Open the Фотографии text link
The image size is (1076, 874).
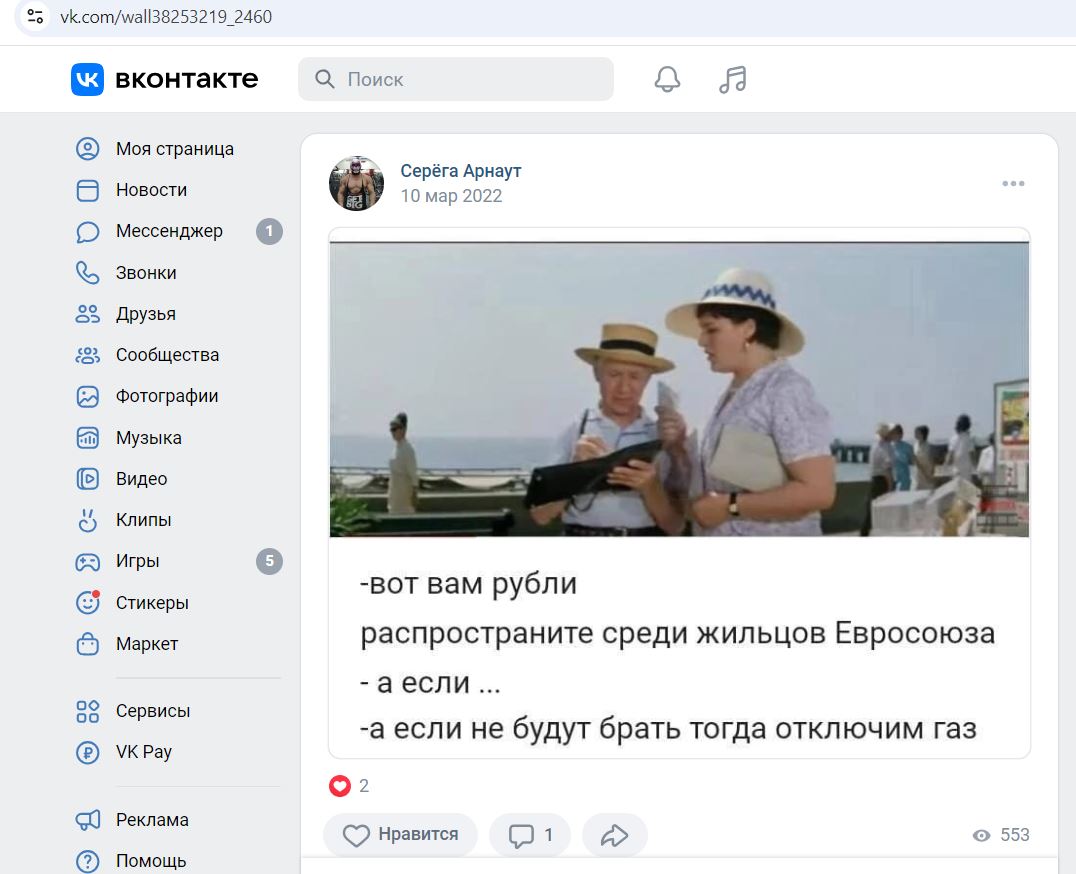click(167, 397)
